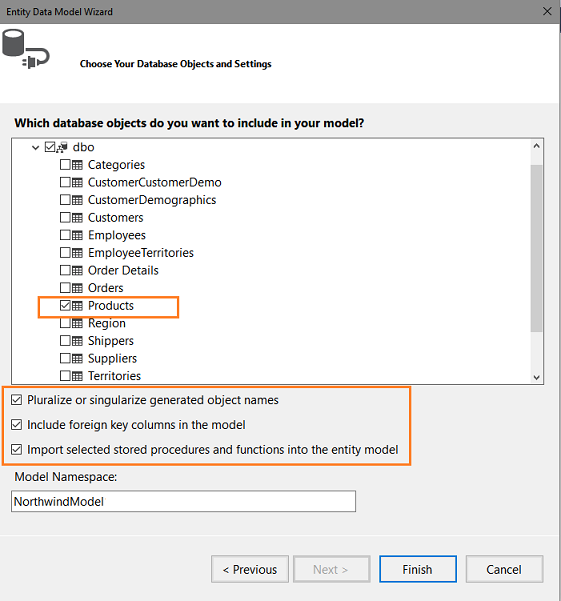Uncheck the Products table checkbox
This screenshot has height=601, width=561.
(65, 305)
